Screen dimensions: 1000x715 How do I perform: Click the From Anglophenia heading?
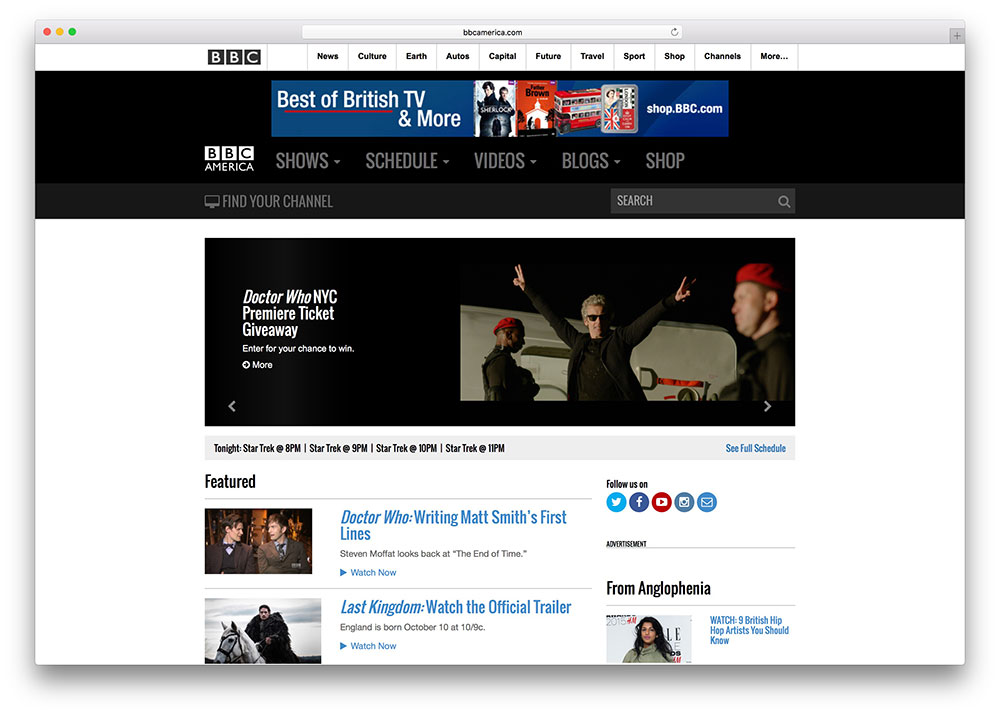(x=658, y=588)
